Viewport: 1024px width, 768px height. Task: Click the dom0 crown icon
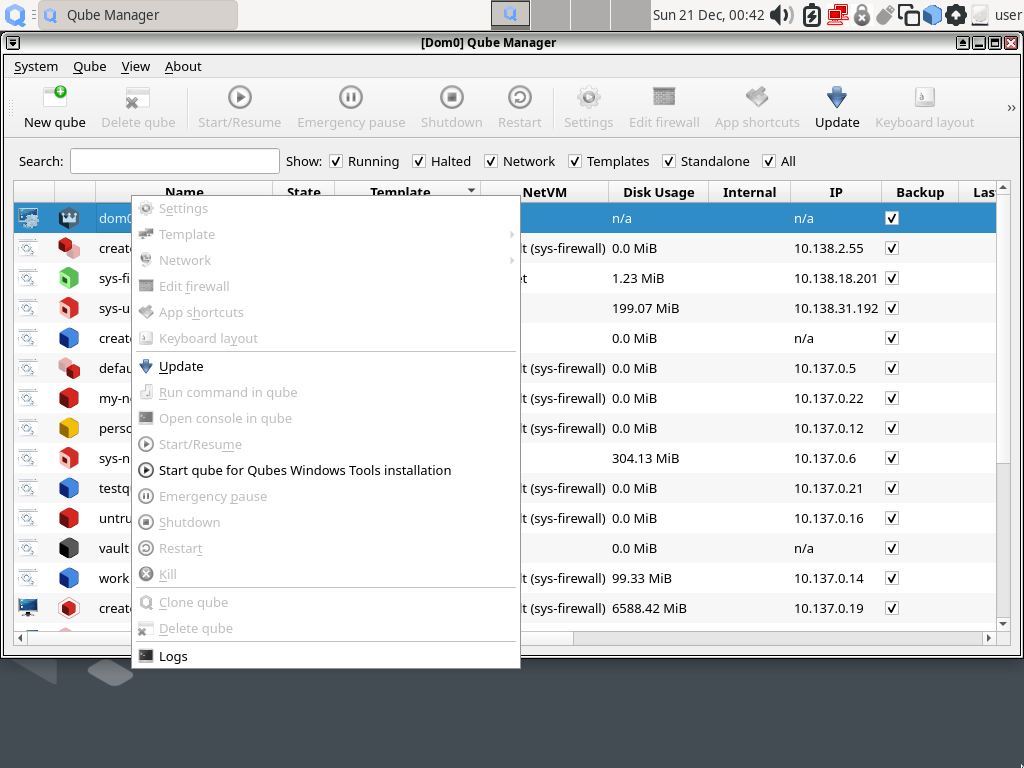click(x=68, y=218)
